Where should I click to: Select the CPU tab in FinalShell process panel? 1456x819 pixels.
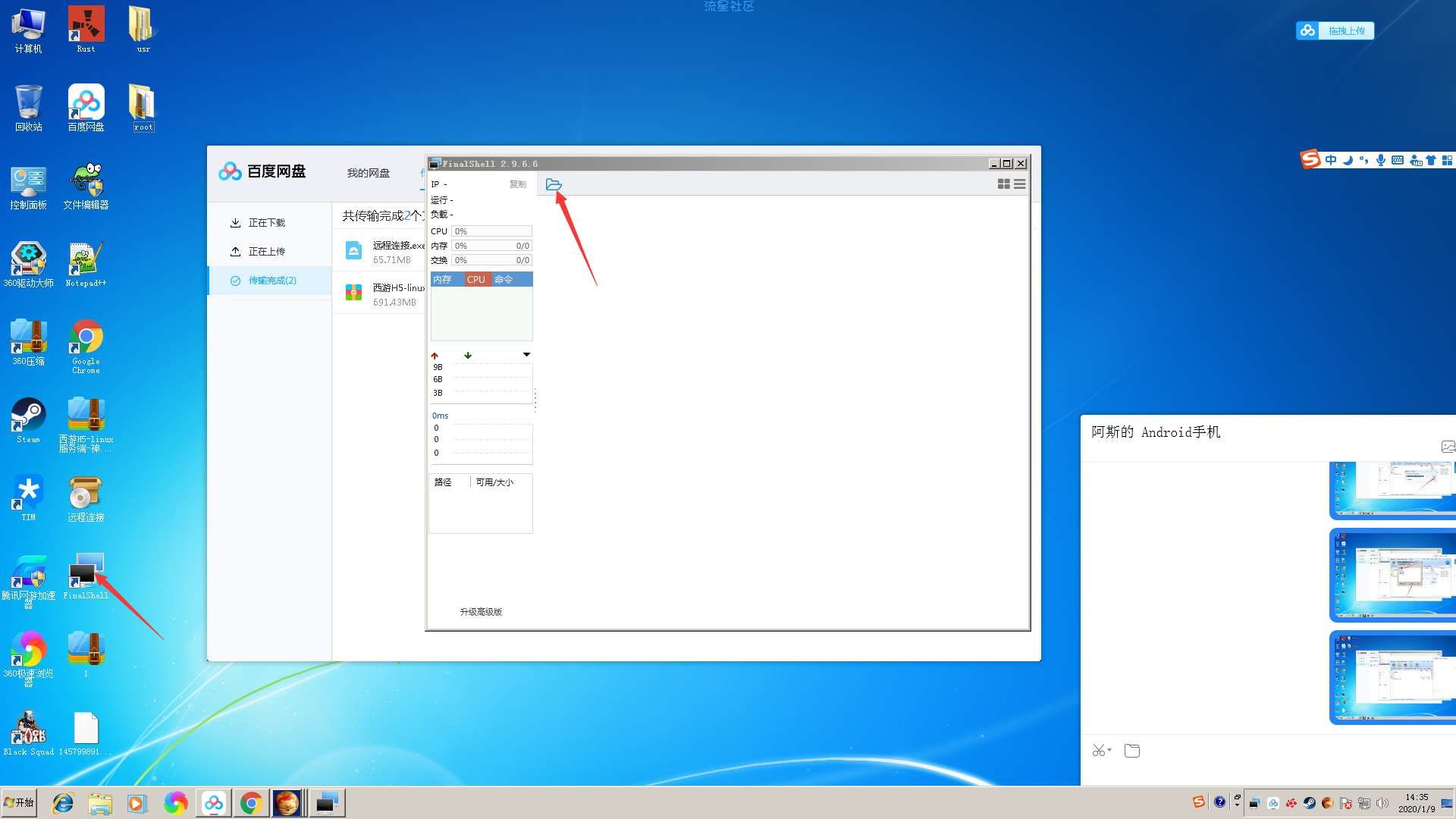tap(476, 280)
